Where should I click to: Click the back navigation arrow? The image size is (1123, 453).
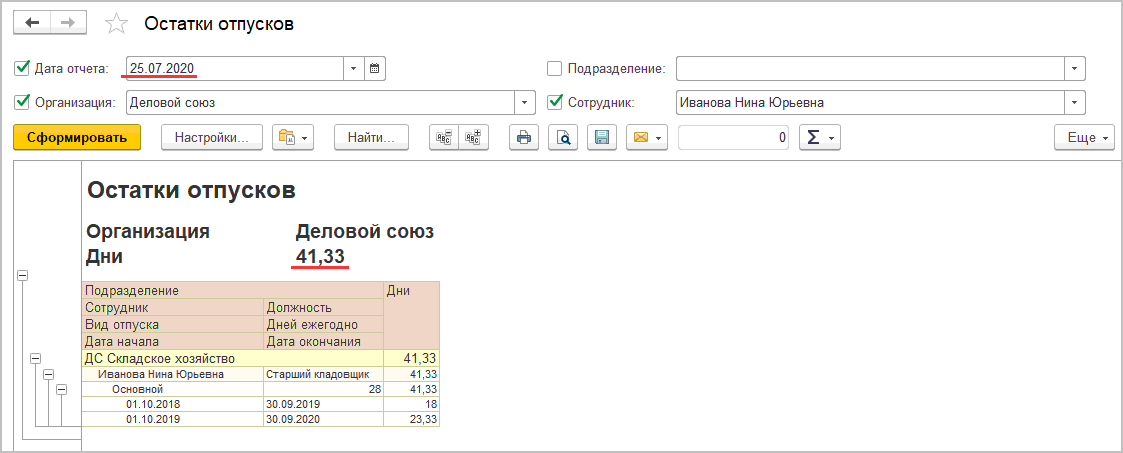tap(31, 23)
